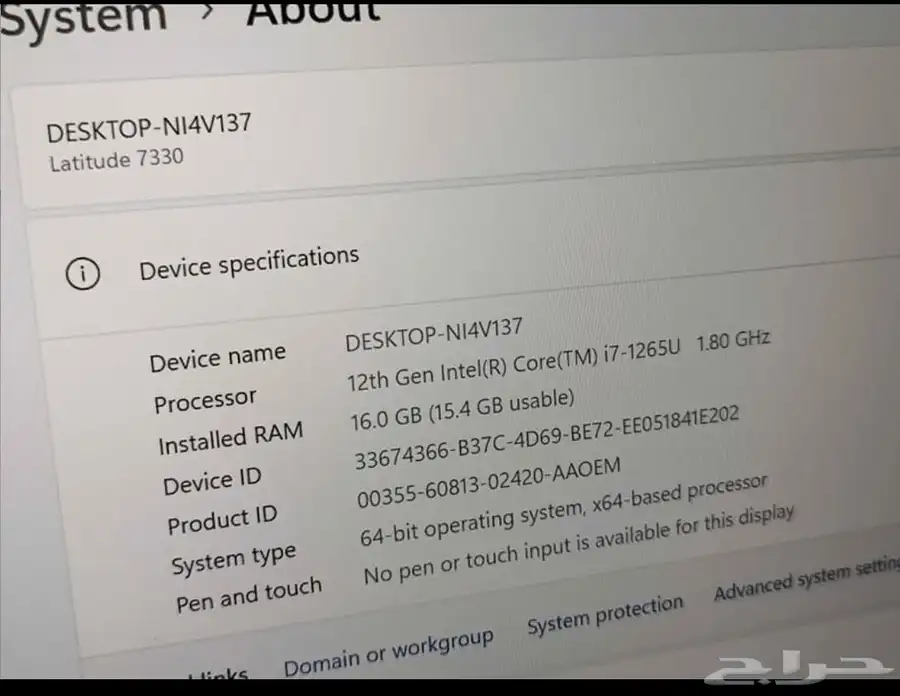Click the About breadcrumb heading
This screenshot has width=900, height=696.
[313, 13]
